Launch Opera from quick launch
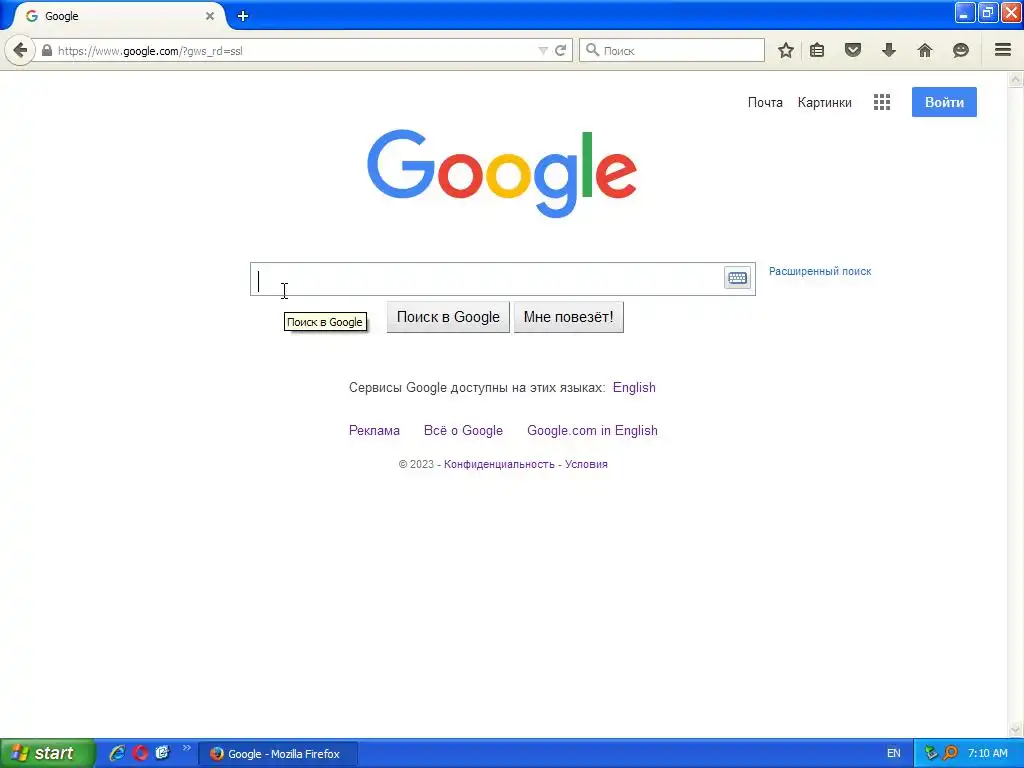 140,752
